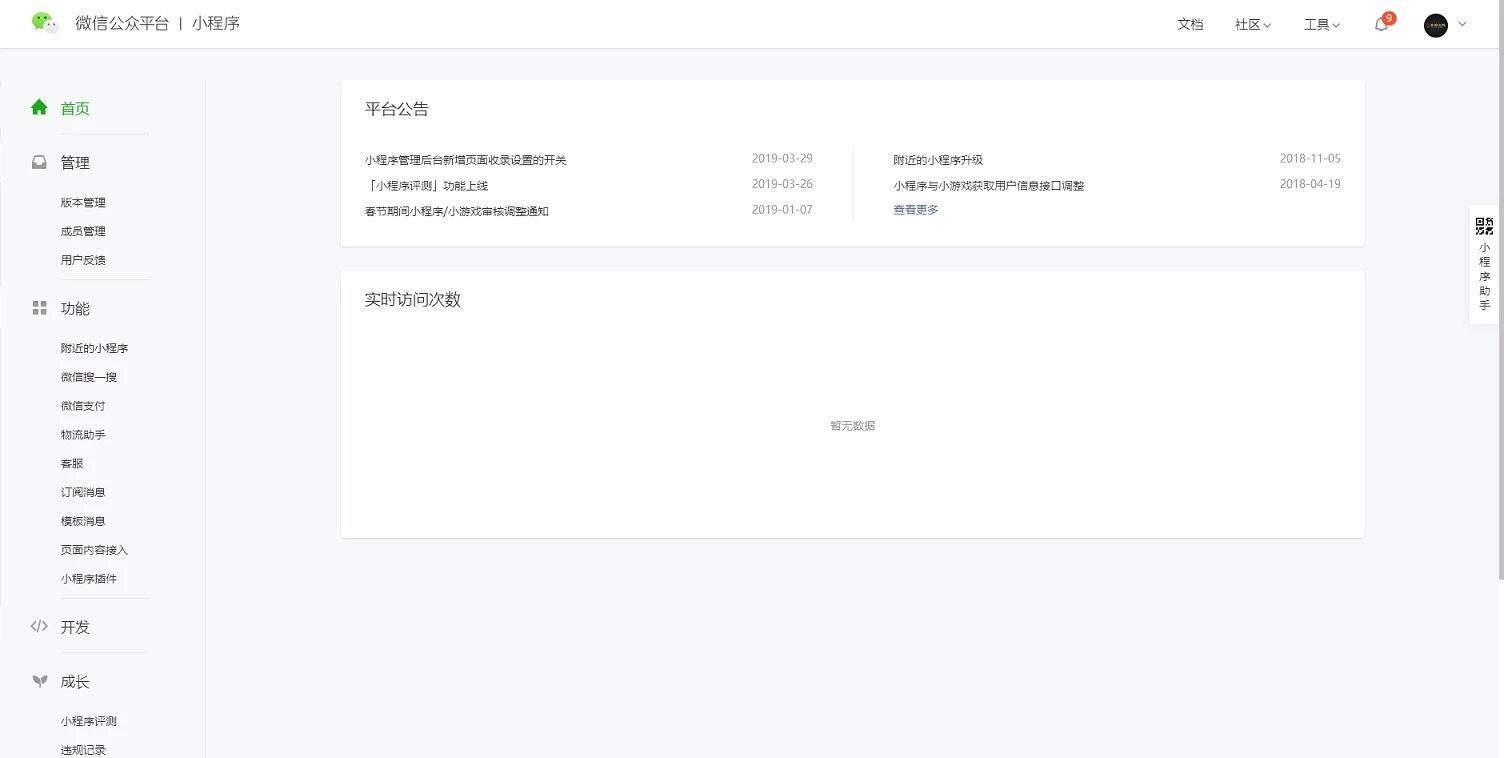The height and width of the screenshot is (758, 1504).
Task: Open the notification bell icon
Action: tap(1381, 25)
